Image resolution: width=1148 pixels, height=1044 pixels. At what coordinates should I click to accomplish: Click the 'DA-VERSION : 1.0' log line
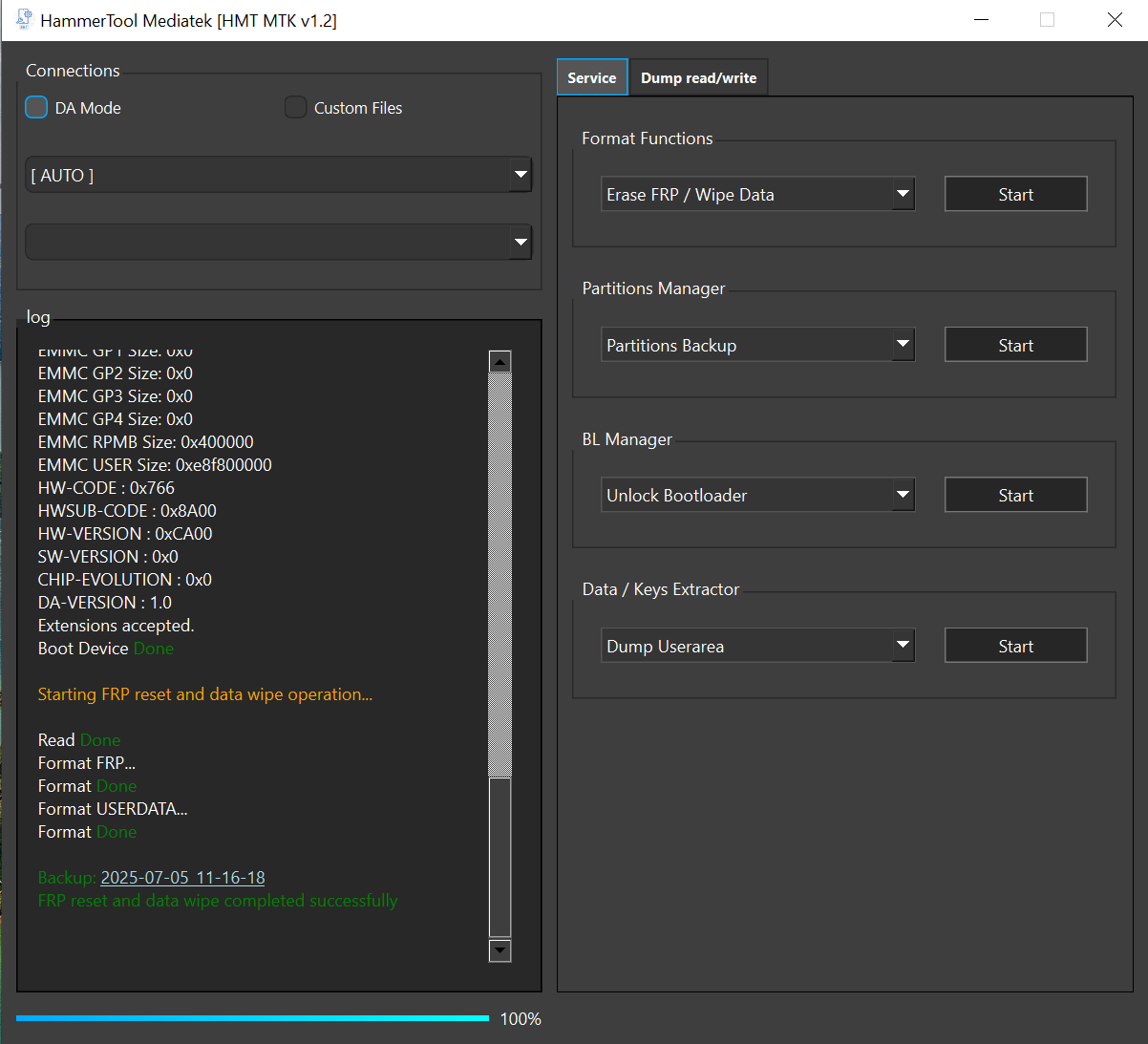(x=105, y=602)
